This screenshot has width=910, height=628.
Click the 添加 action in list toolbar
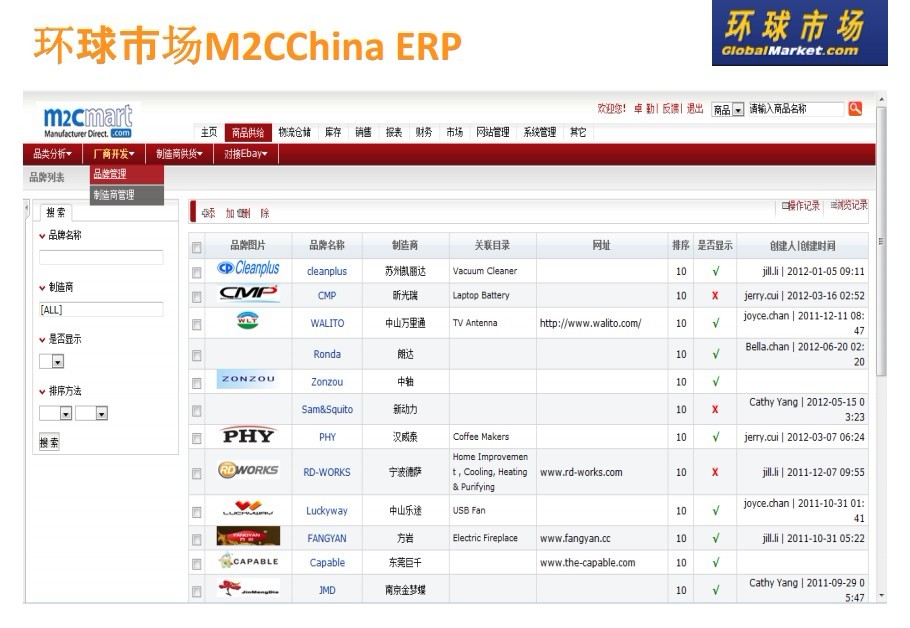coord(218,214)
